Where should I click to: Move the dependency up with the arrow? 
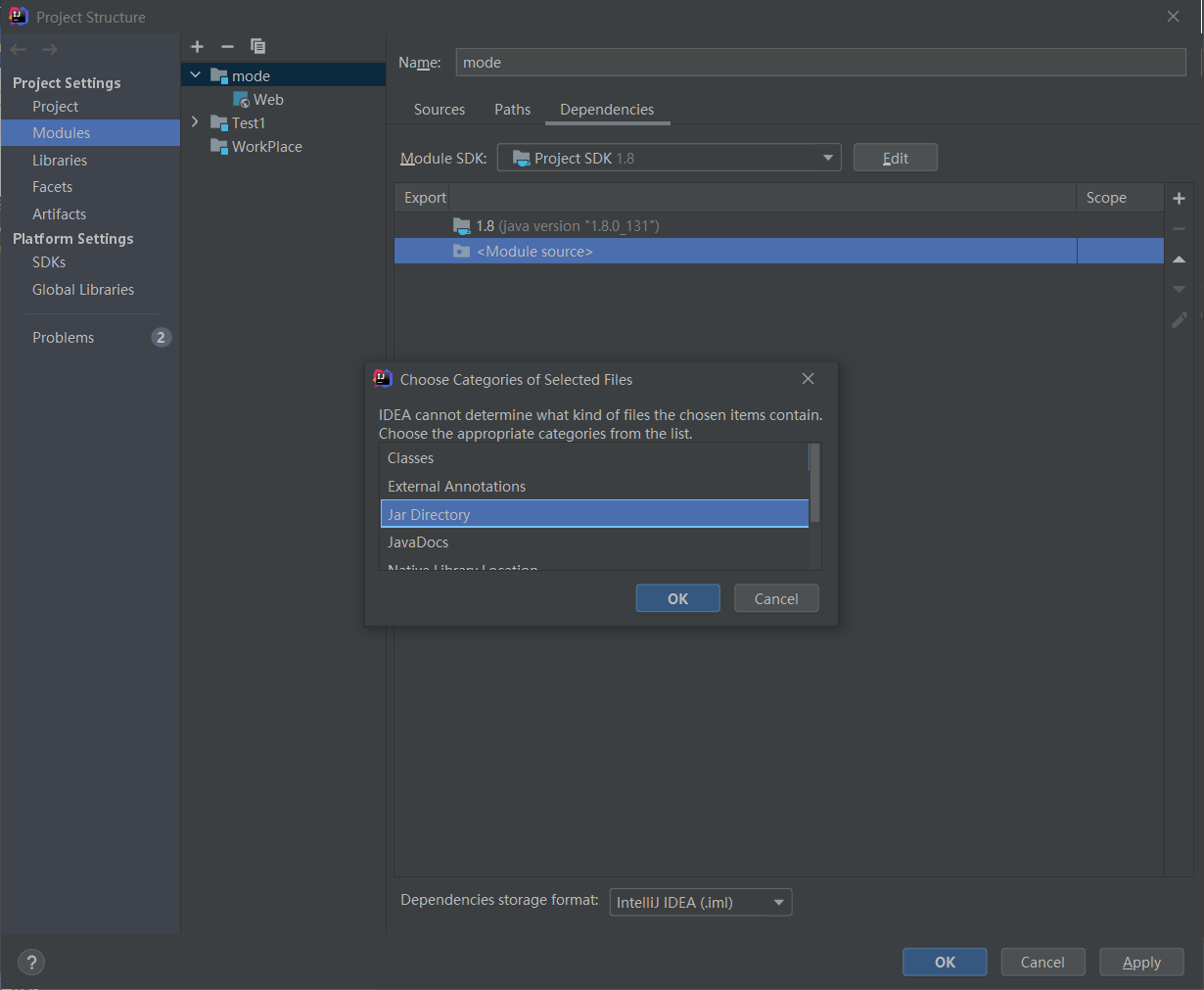click(1179, 259)
